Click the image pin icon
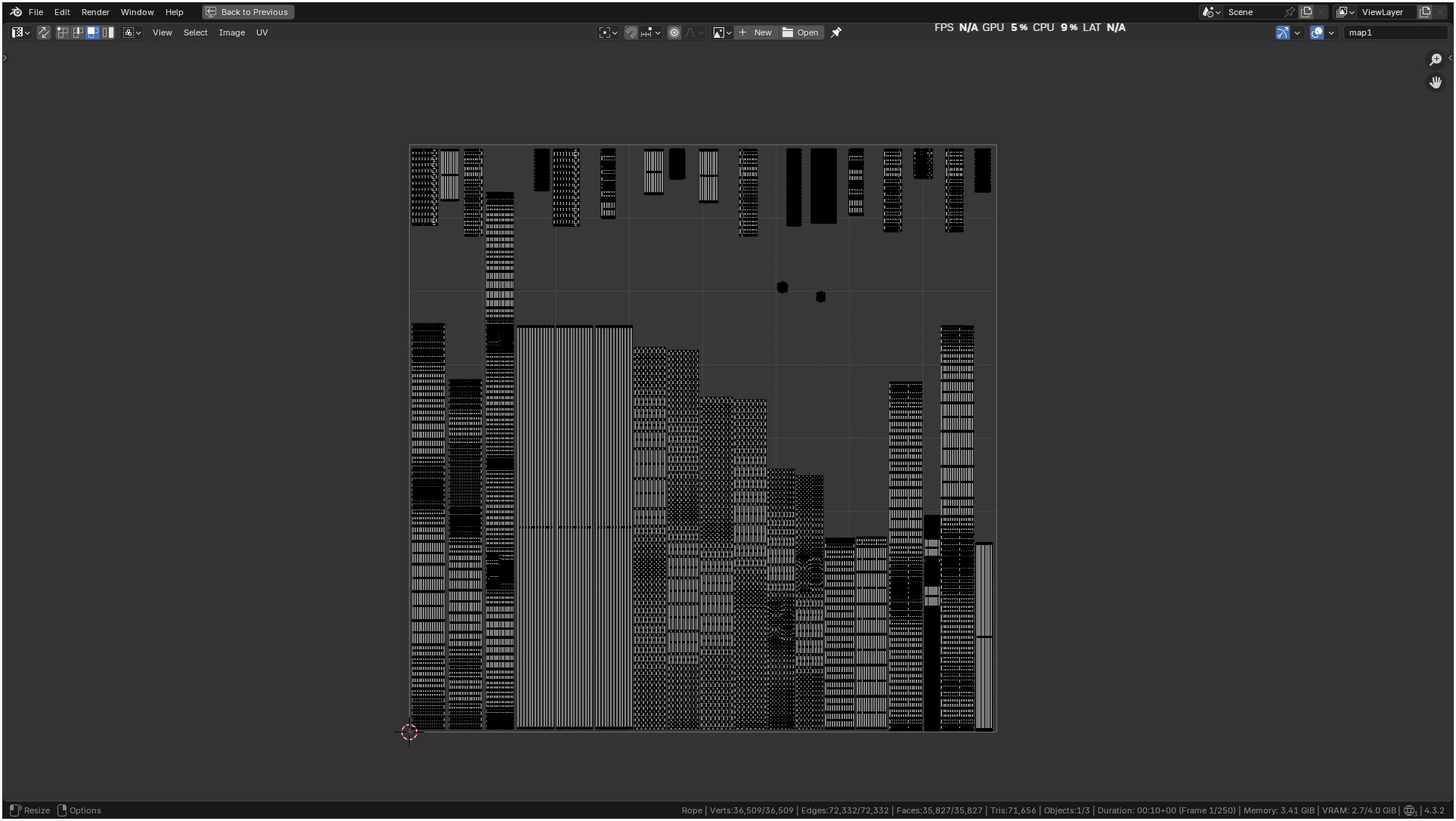The height and width of the screenshot is (821, 1456). click(x=836, y=33)
